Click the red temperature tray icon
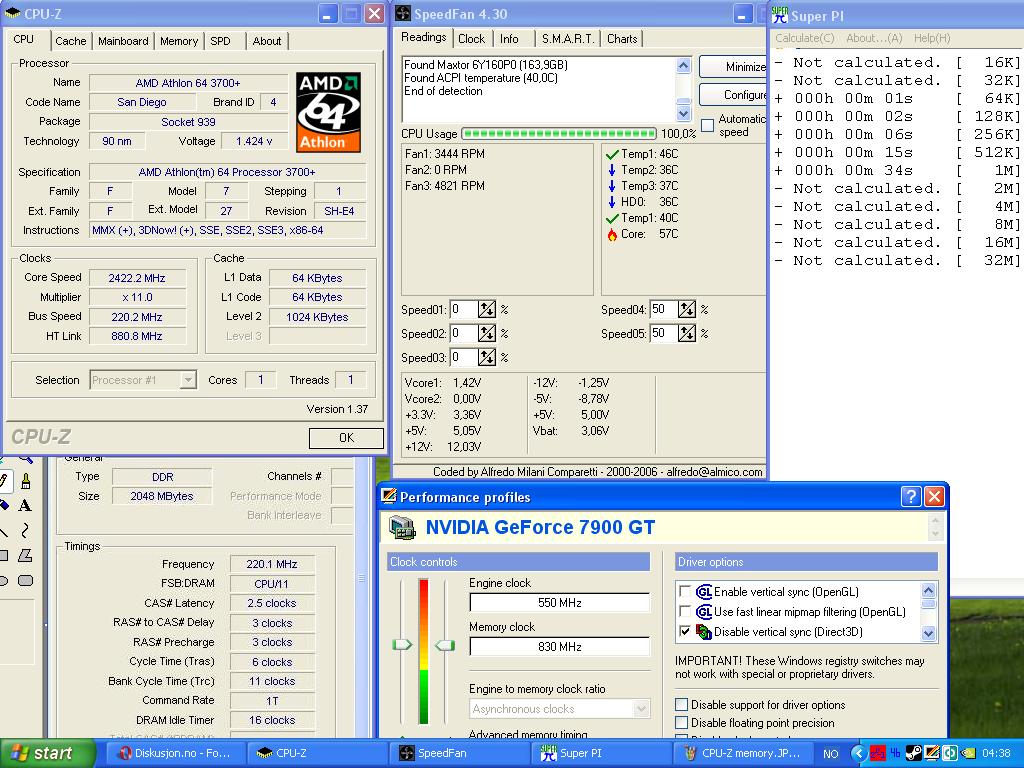Image resolution: width=1024 pixels, height=768 pixels. pos(877,754)
